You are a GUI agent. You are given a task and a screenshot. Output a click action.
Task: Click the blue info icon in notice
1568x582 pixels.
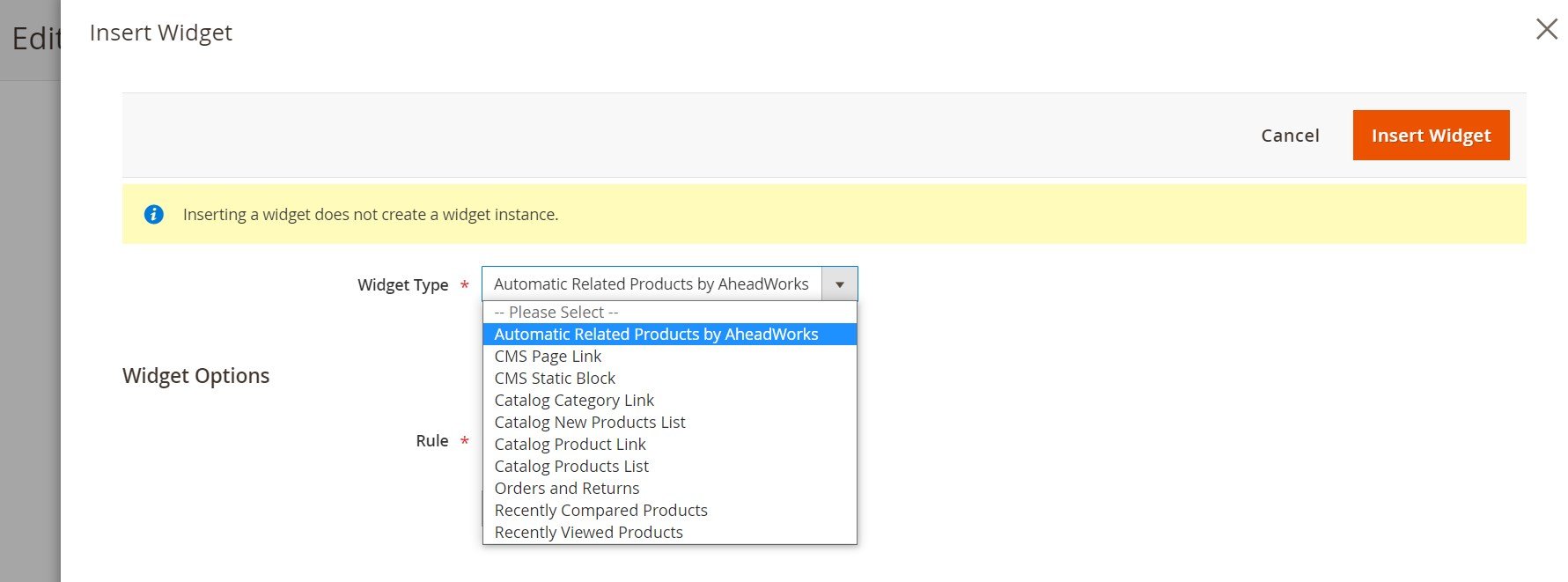153,214
